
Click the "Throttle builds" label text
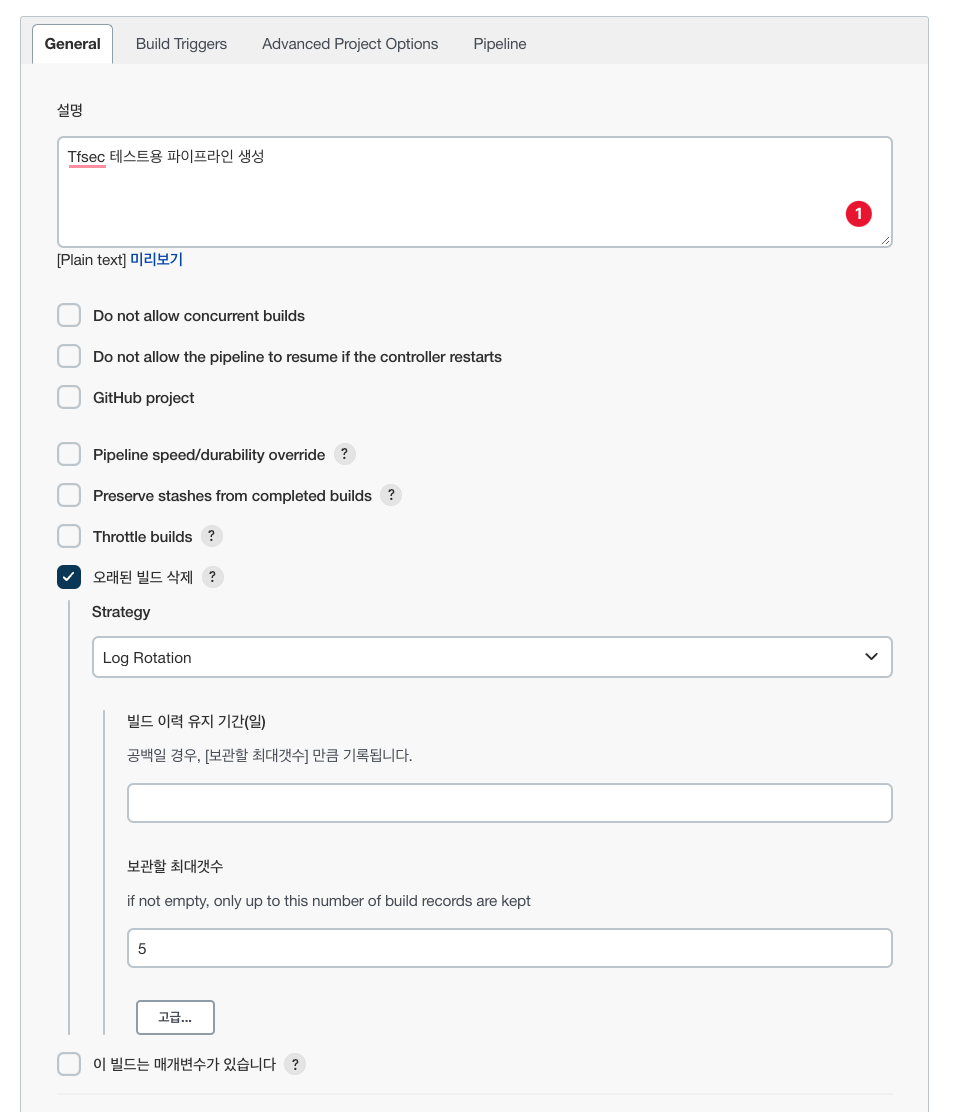tap(143, 537)
